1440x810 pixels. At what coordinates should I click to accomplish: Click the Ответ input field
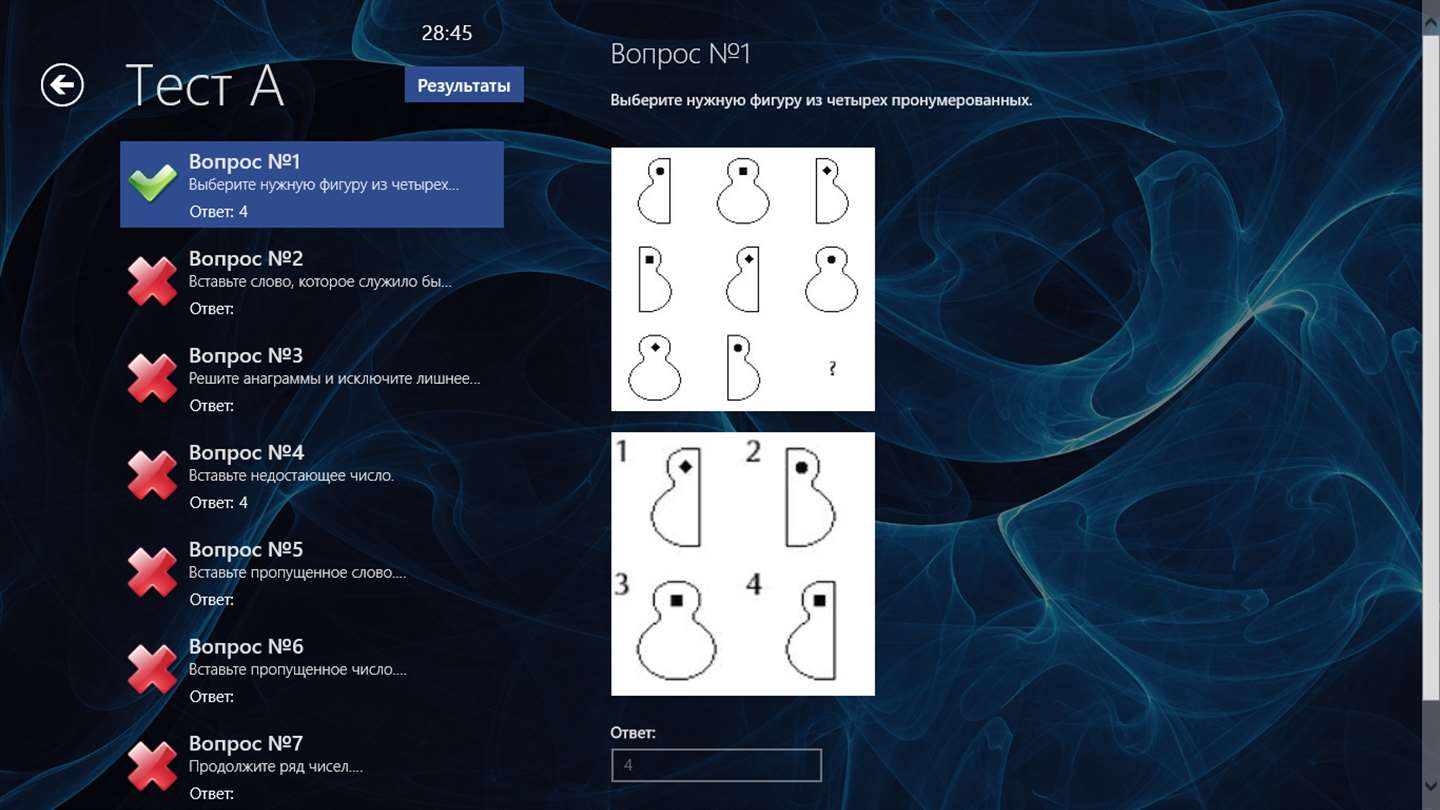pos(716,765)
